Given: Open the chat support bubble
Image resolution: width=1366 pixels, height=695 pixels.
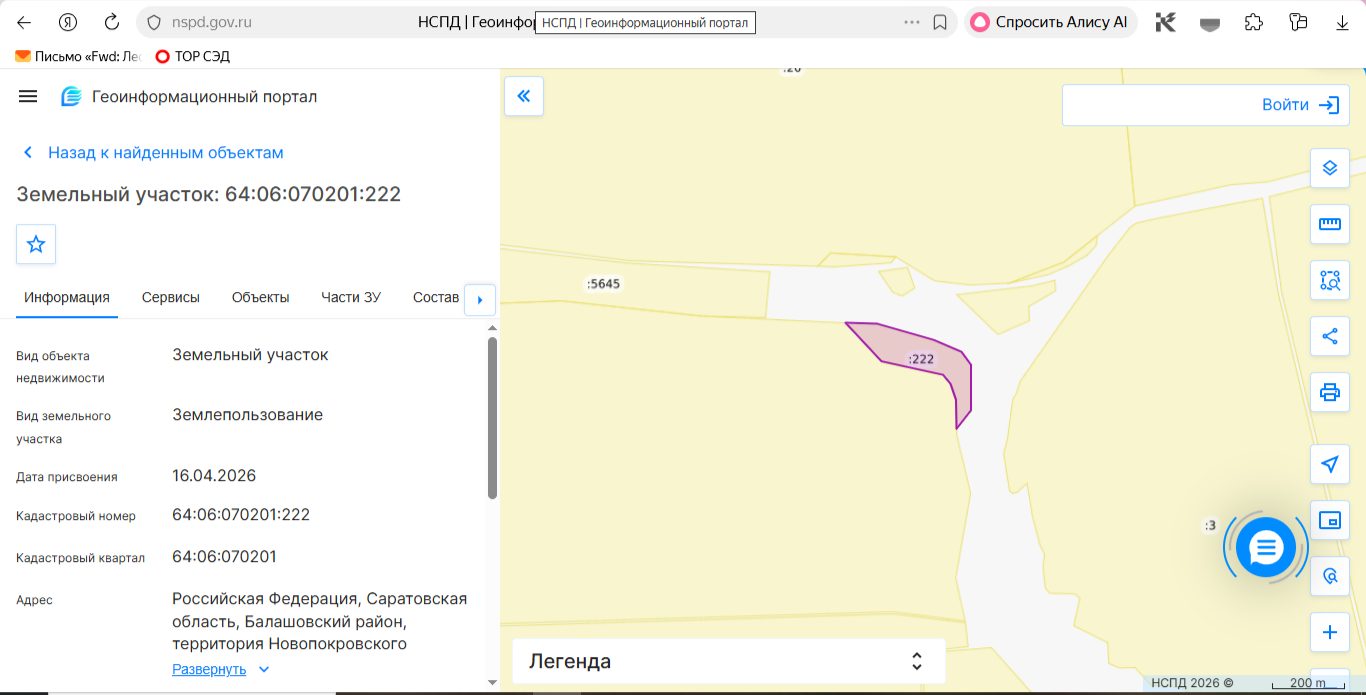Looking at the screenshot, I should click(x=1266, y=547).
